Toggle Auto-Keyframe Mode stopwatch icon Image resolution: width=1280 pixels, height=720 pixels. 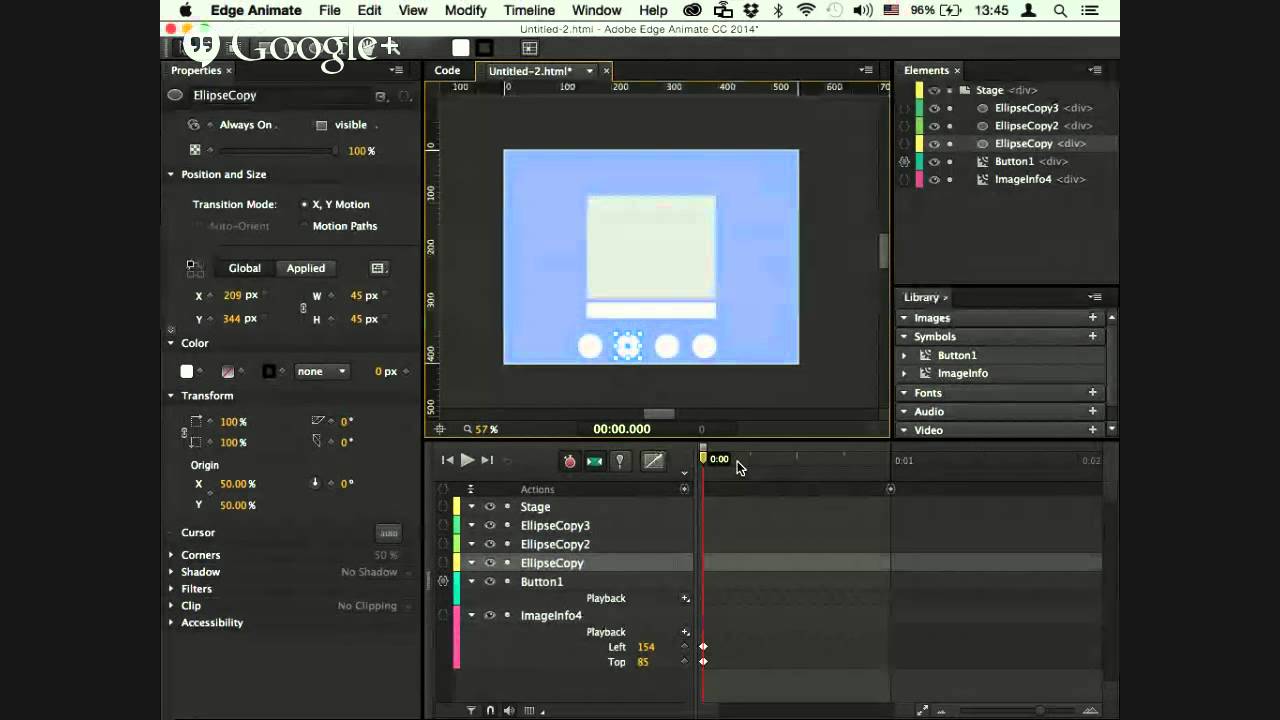(570, 461)
